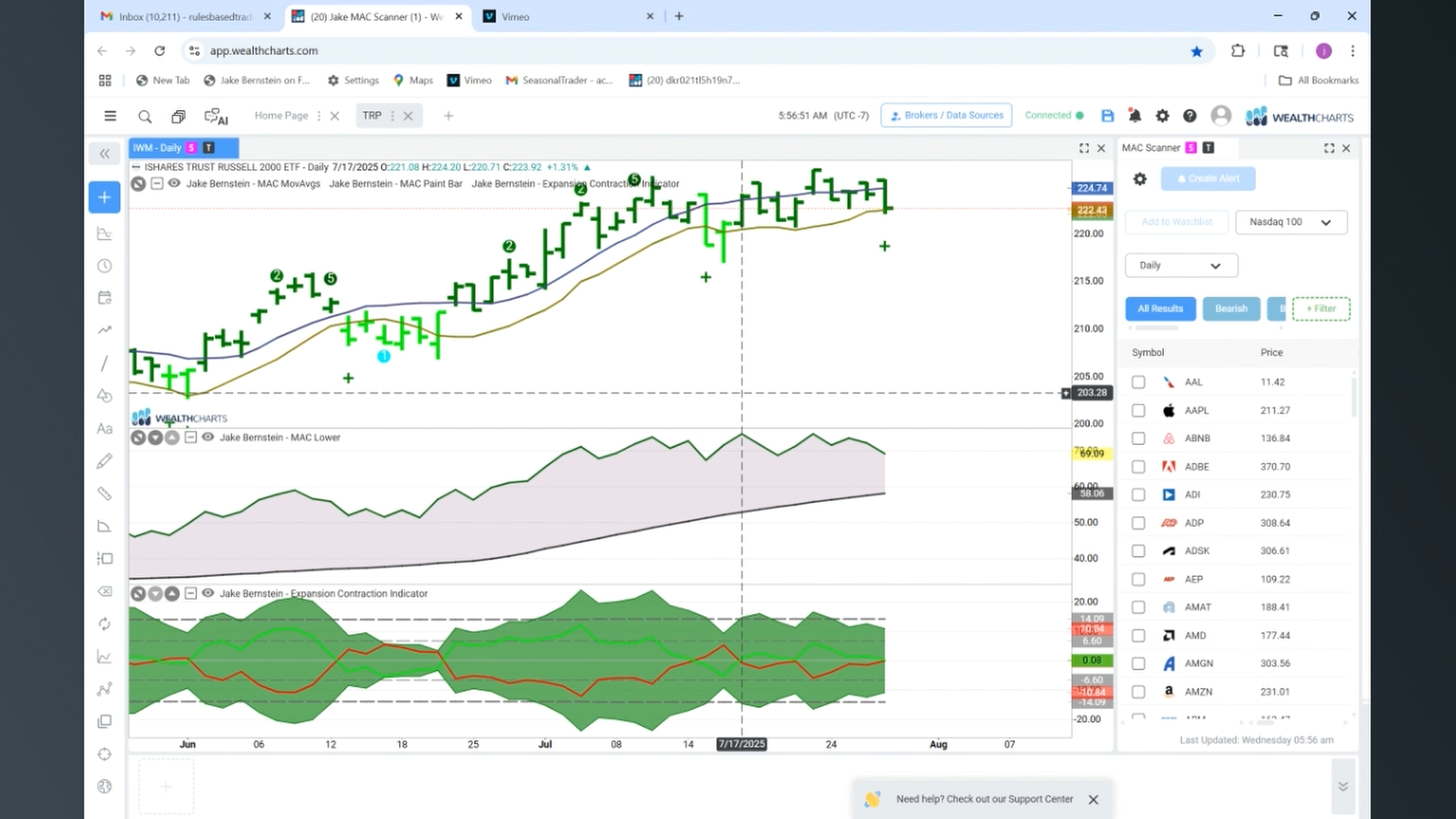This screenshot has height=819, width=1456.
Task: Close the MAC Scanner panel
Action: [x=1347, y=148]
